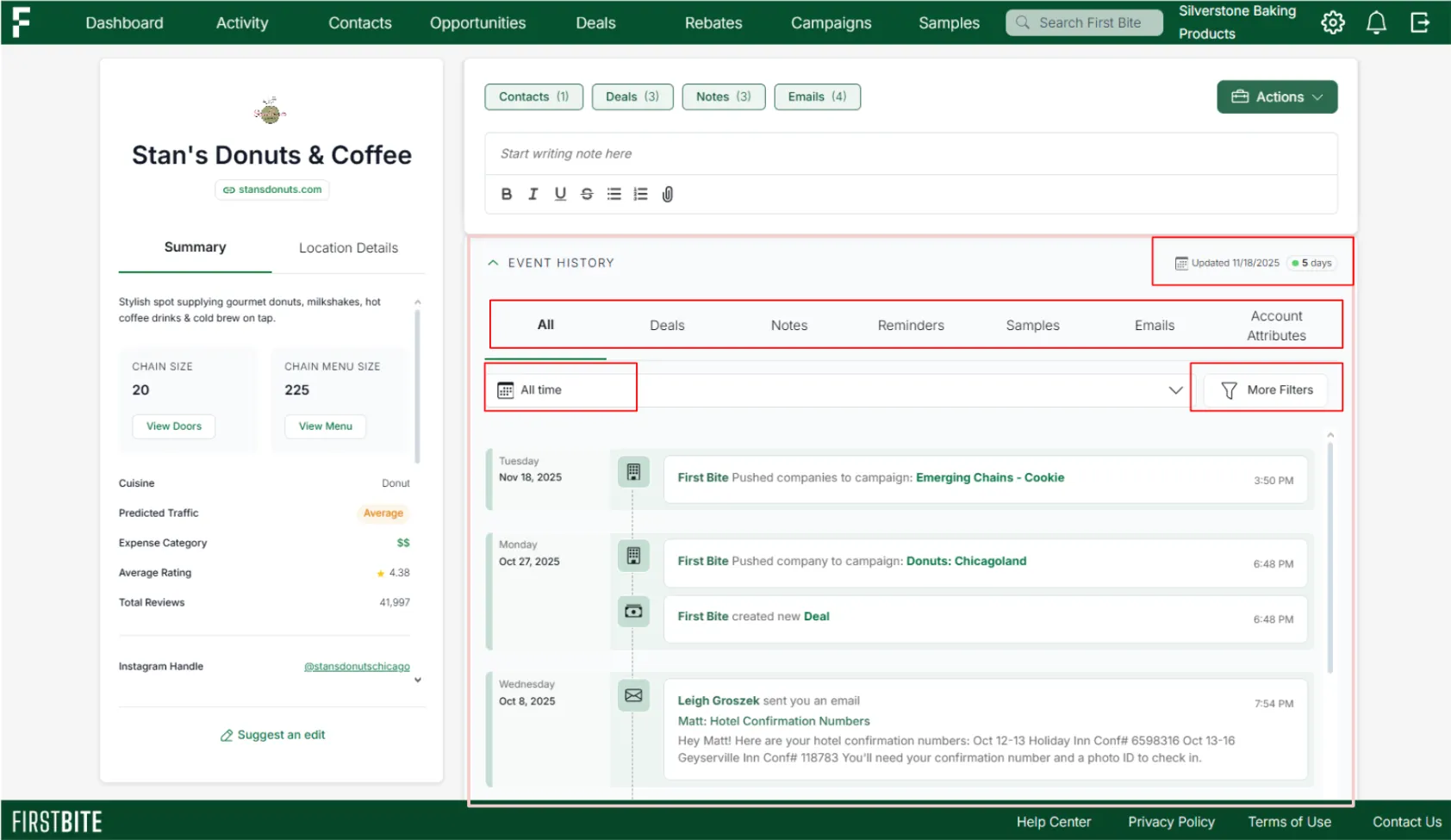
Task: Open the @stansdonutschicago Instagram link
Action: (357, 667)
